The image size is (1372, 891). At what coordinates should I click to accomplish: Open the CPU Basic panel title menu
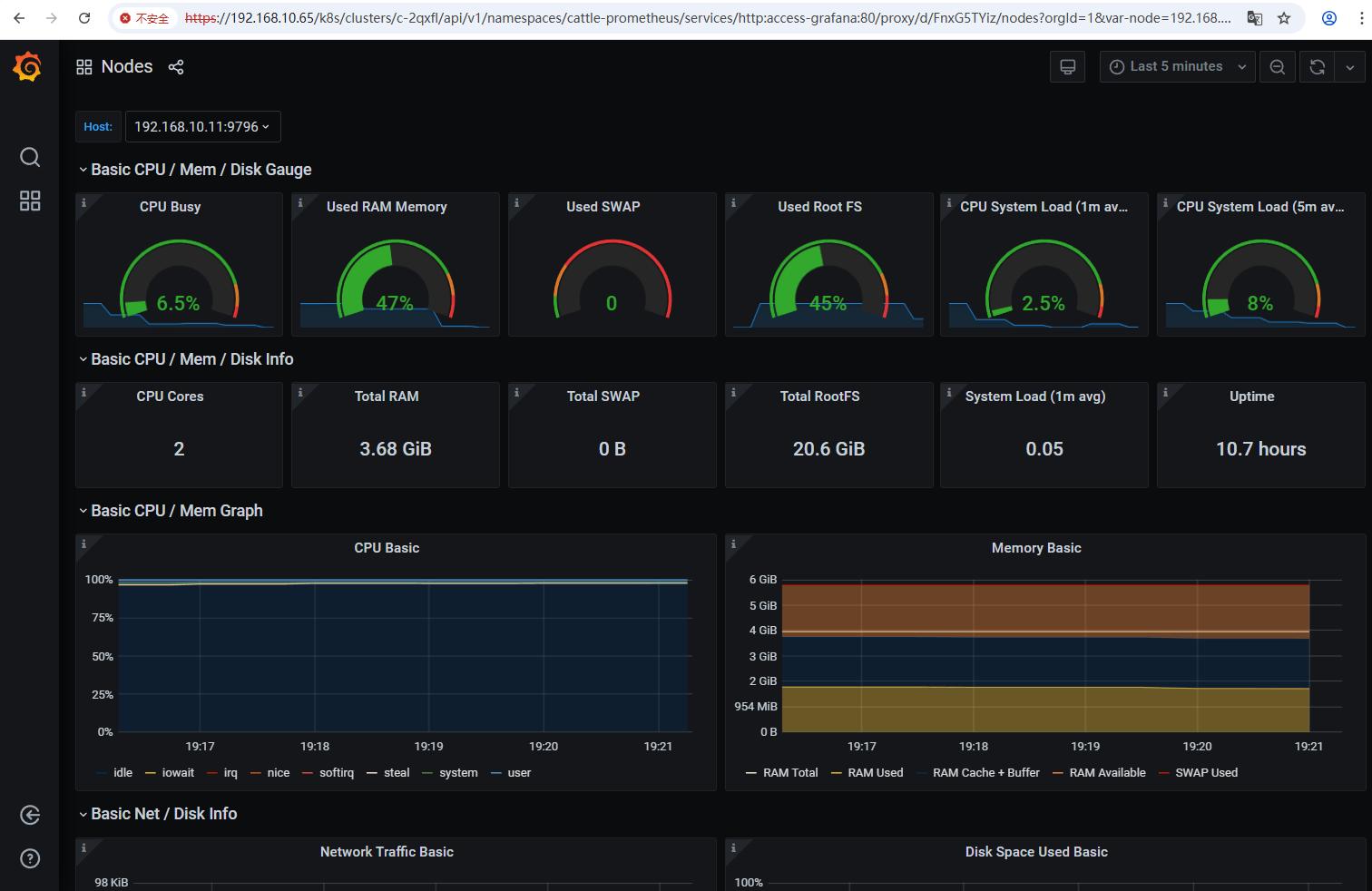click(x=387, y=548)
